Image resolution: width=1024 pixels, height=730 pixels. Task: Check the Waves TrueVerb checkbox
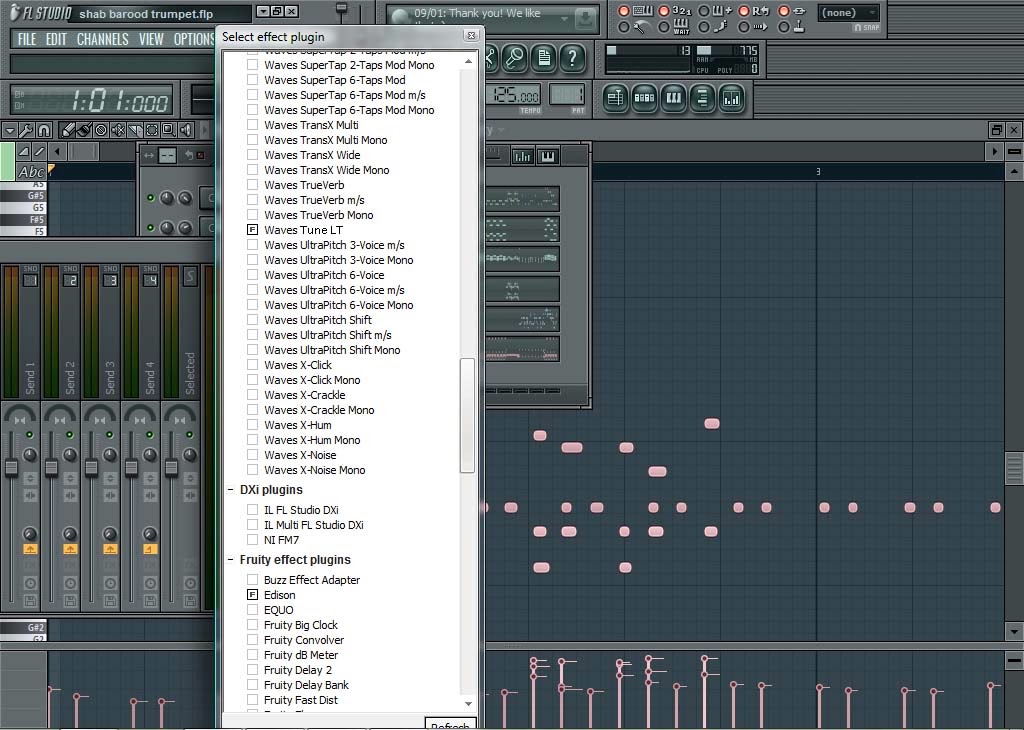252,185
